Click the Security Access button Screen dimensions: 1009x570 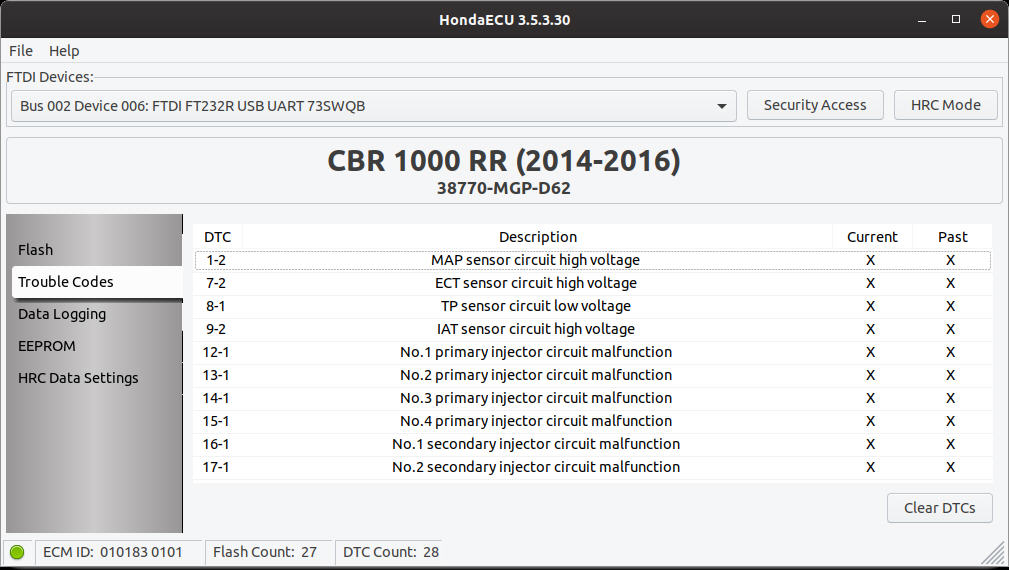point(815,105)
